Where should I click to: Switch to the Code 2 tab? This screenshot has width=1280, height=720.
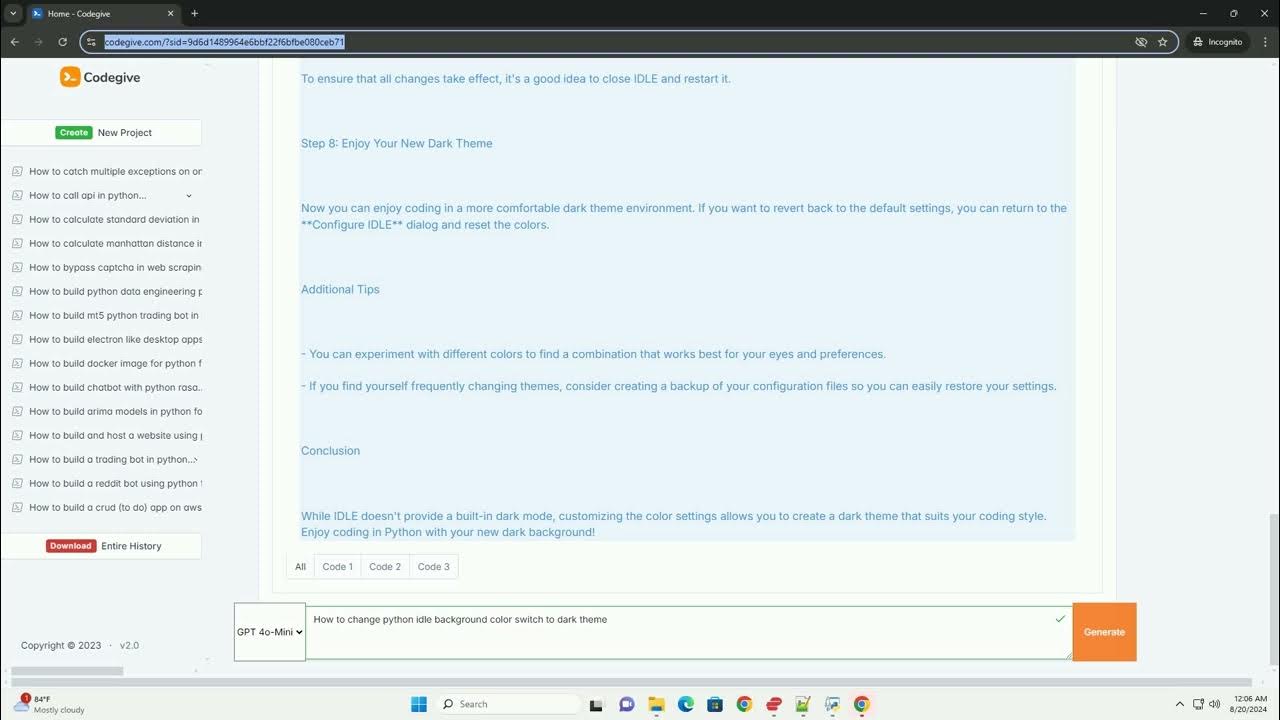(385, 566)
